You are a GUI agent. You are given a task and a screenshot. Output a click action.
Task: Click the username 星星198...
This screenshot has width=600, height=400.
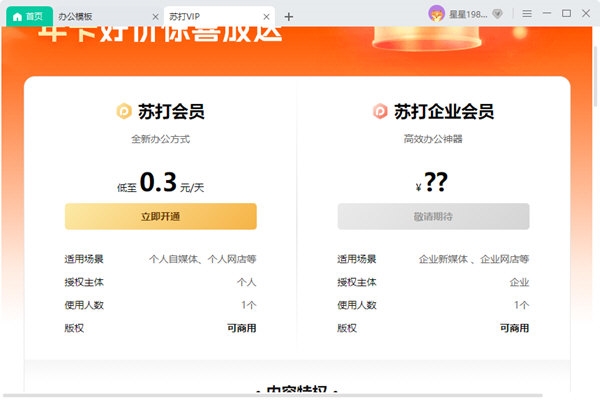click(x=468, y=15)
